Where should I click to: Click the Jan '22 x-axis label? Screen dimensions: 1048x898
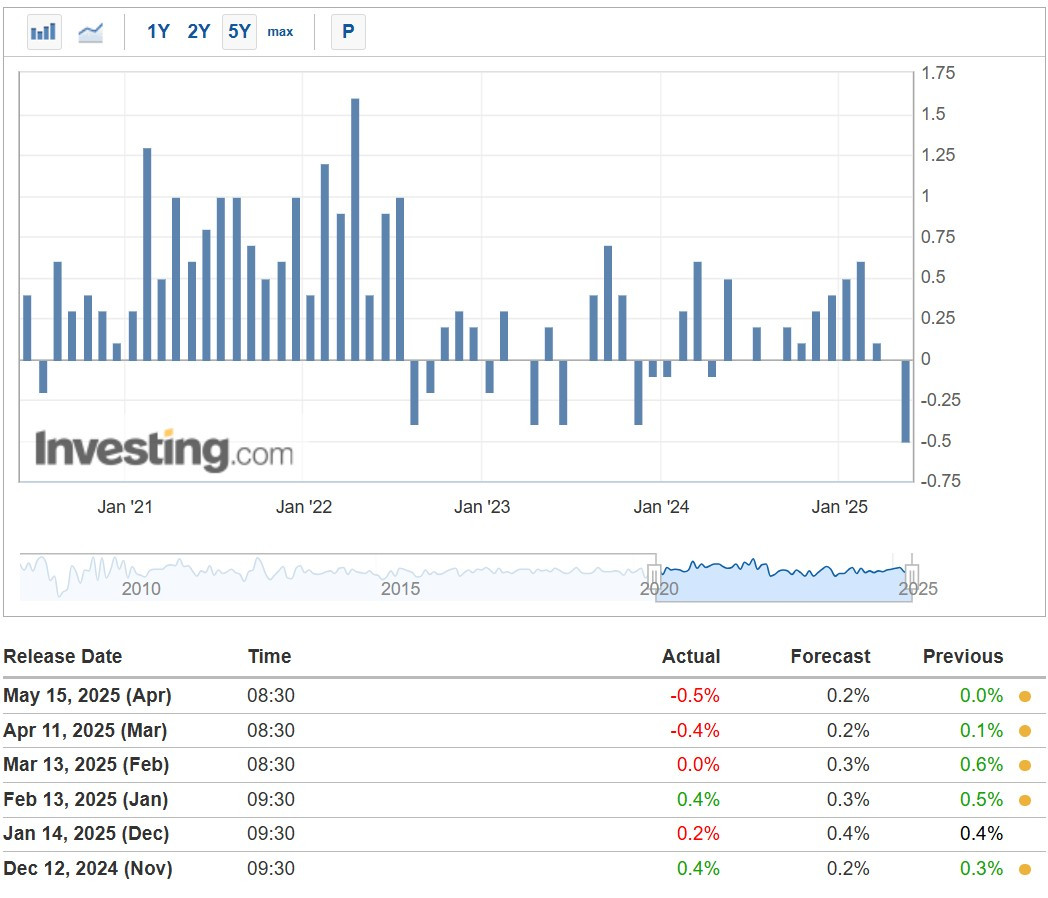pos(304,506)
